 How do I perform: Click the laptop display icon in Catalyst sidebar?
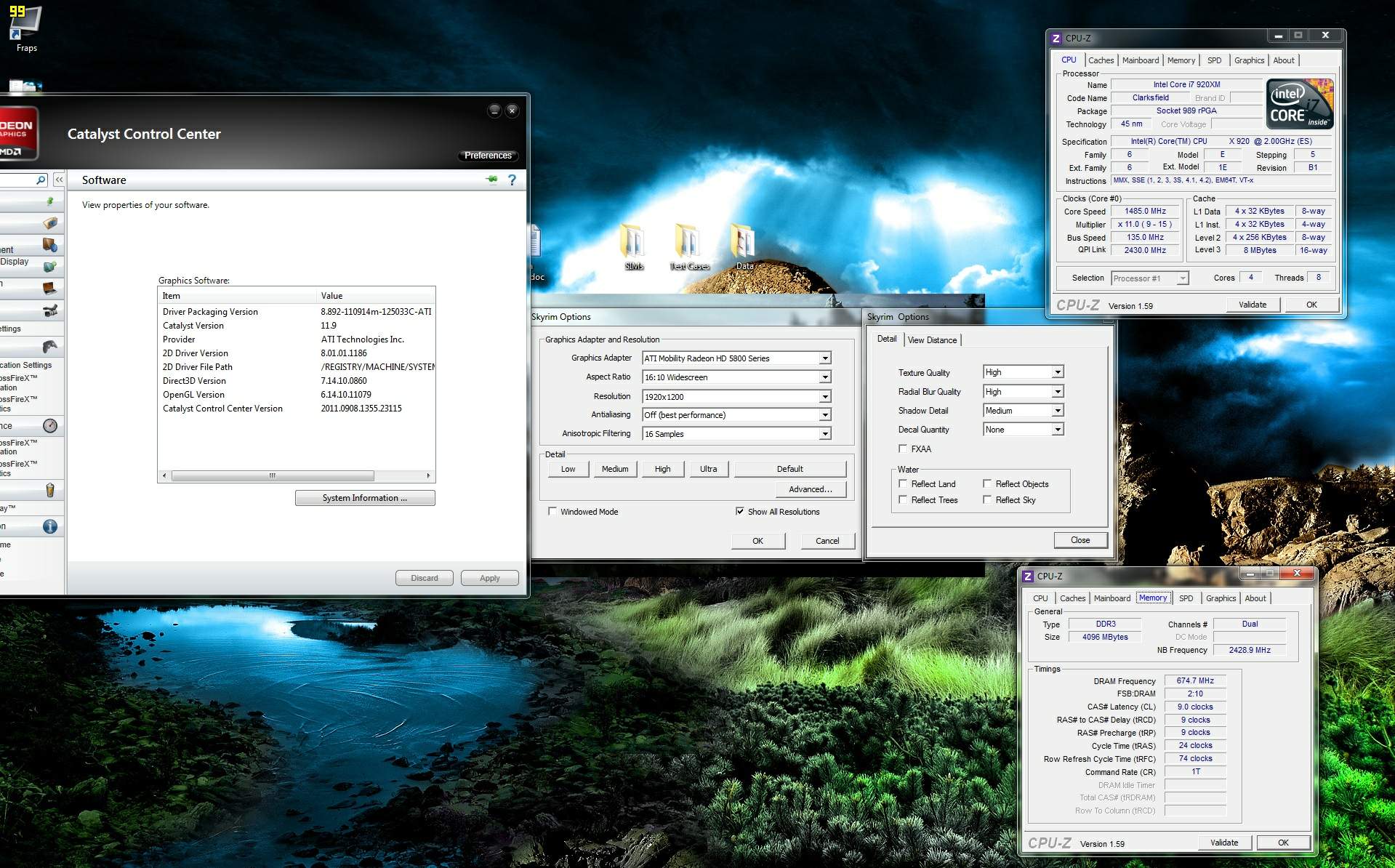(x=50, y=288)
